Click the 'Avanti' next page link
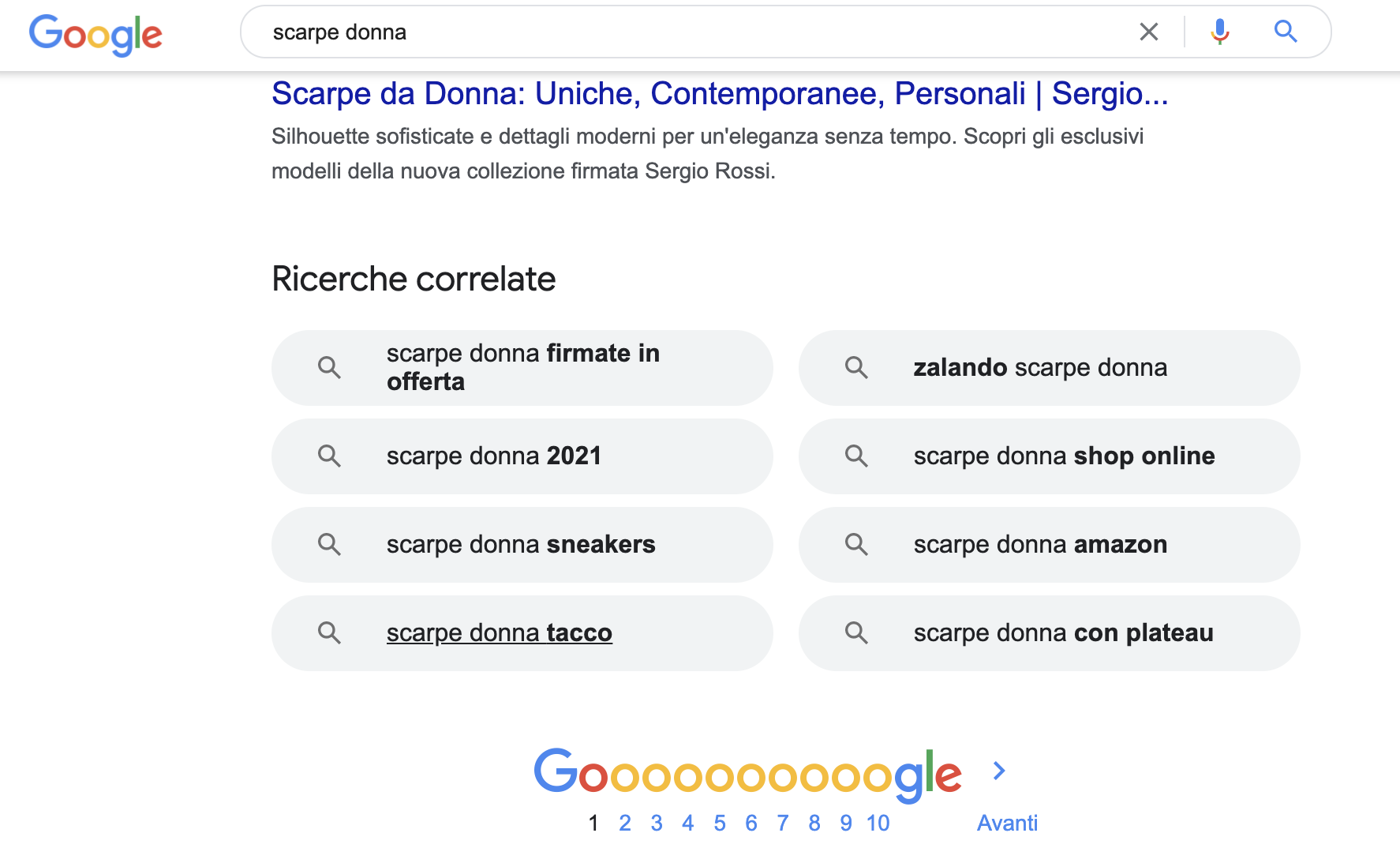The image size is (1400, 848). coord(1007,824)
